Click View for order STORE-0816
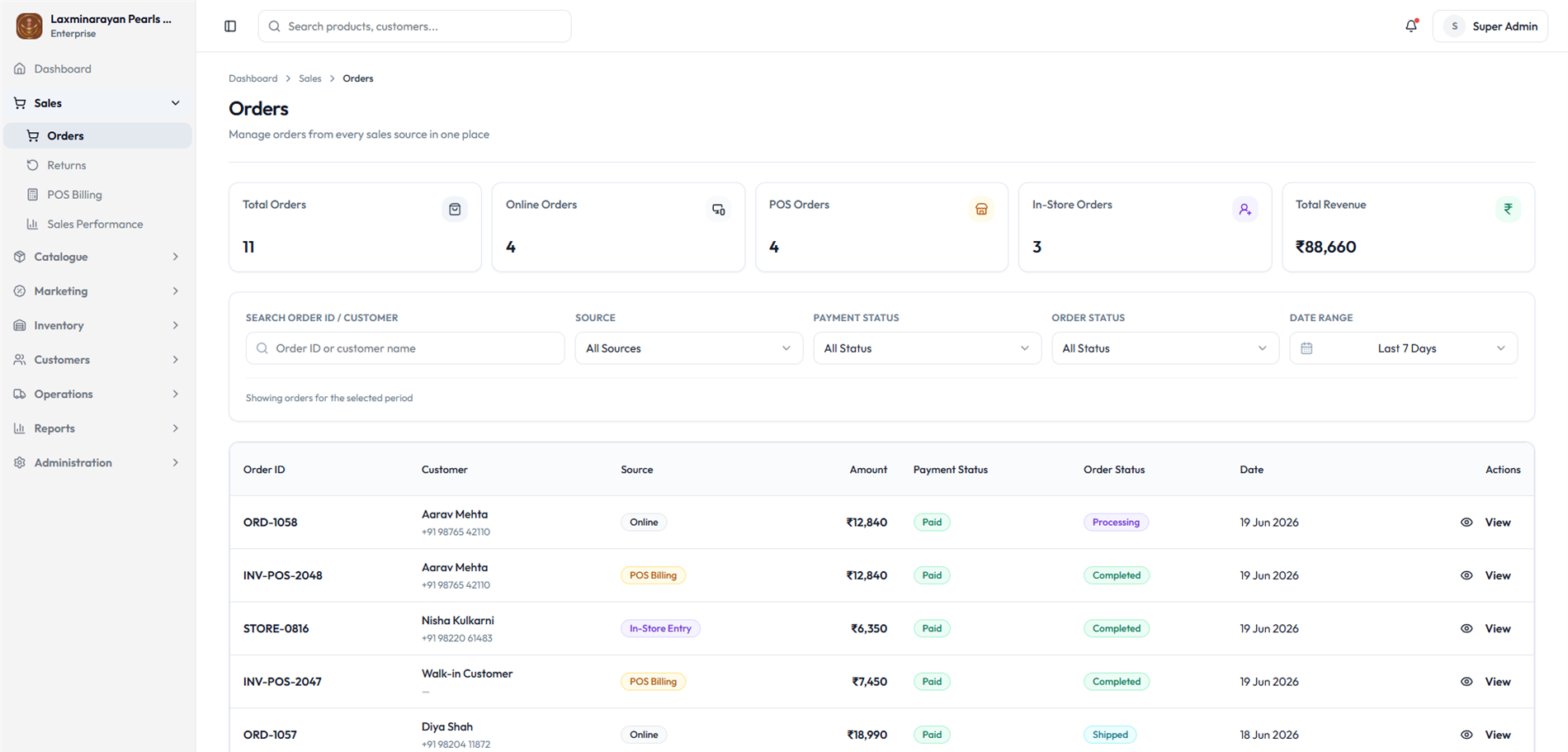 (x=1498, y=628)
